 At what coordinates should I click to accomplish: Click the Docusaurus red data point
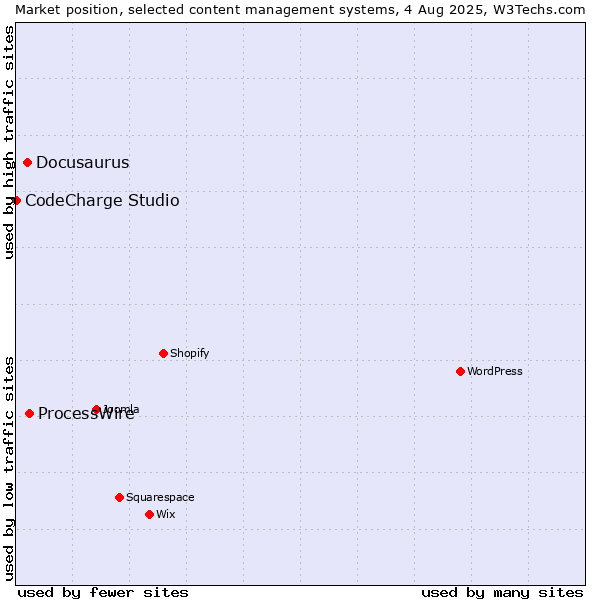pyautogui.click(x=28, y=163)
